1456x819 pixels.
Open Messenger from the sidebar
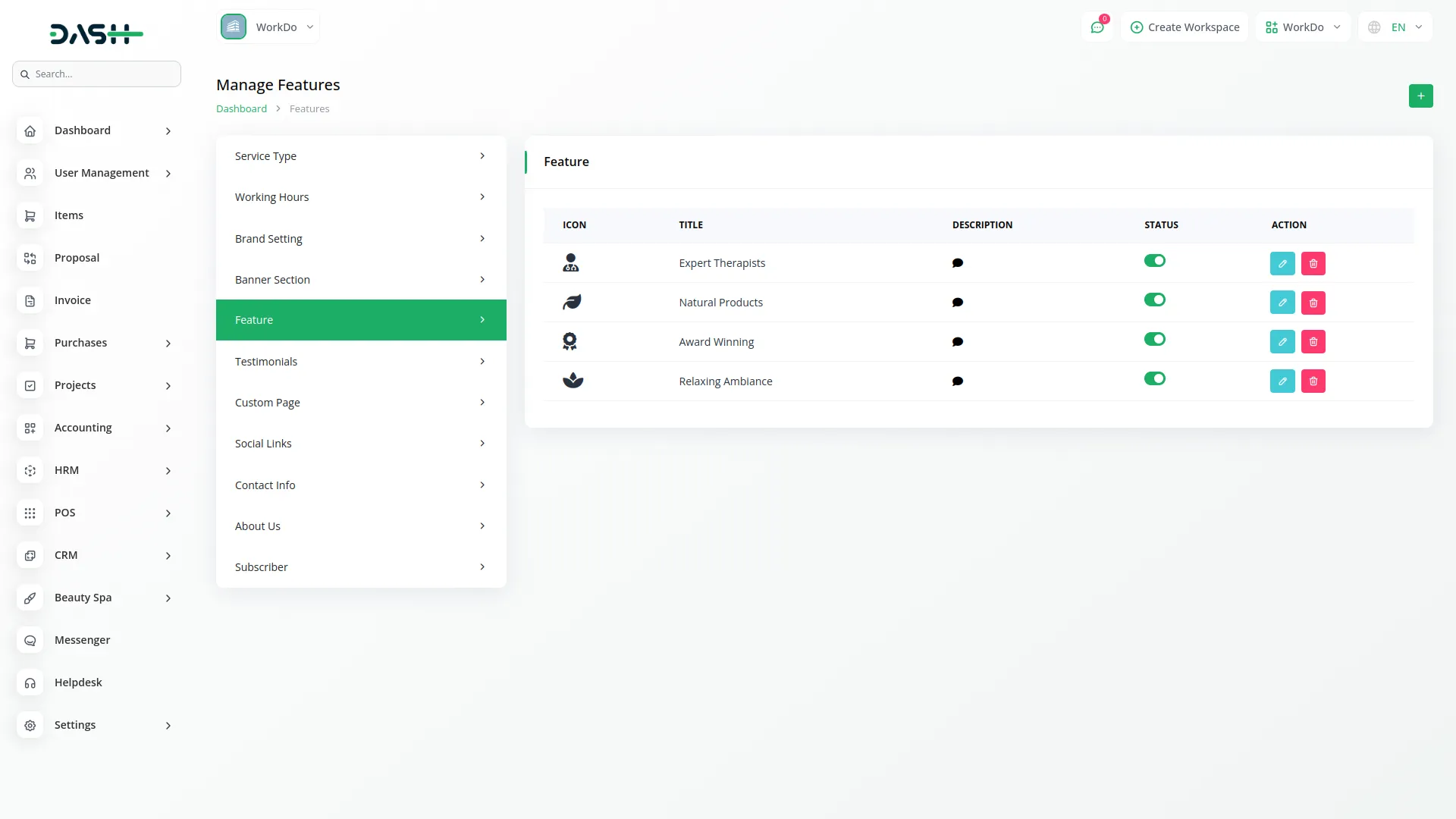click(82, 640)
